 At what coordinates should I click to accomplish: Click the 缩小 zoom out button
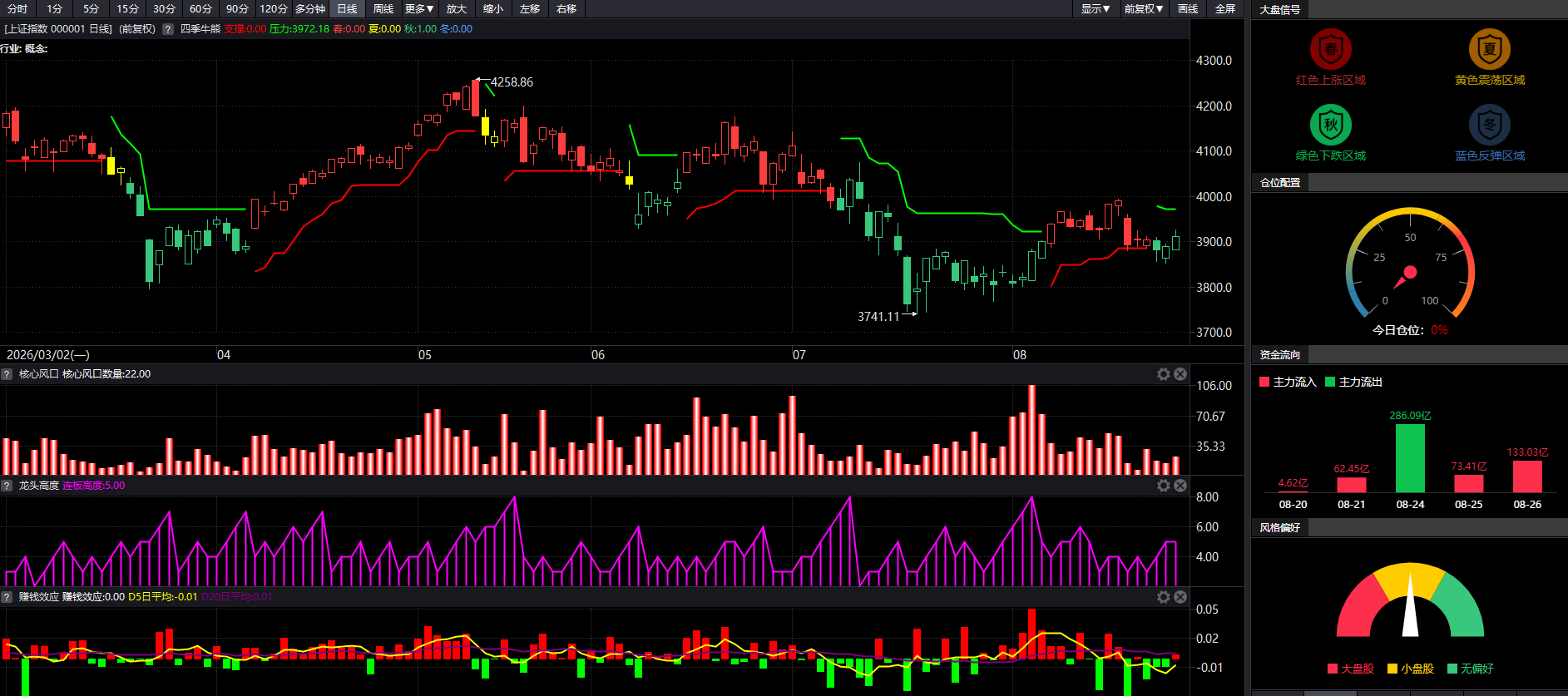point(493,9)
